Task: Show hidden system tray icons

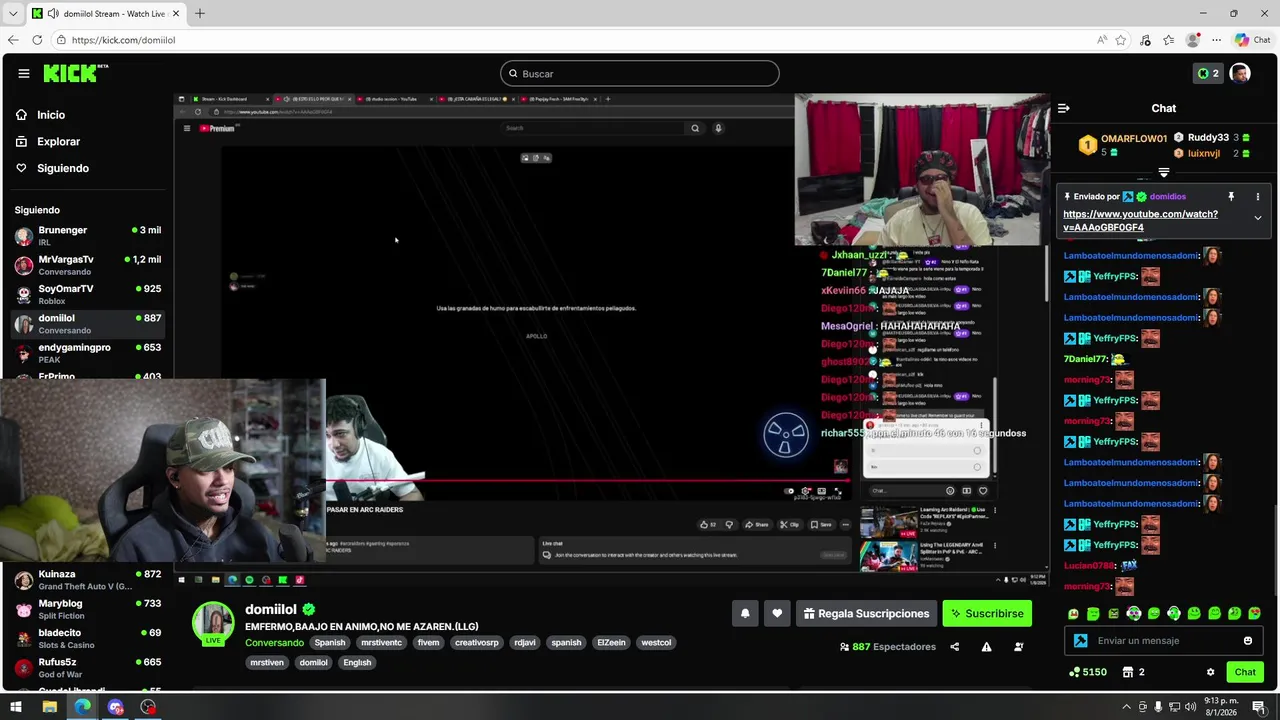Action: [x=1127, y=707]
